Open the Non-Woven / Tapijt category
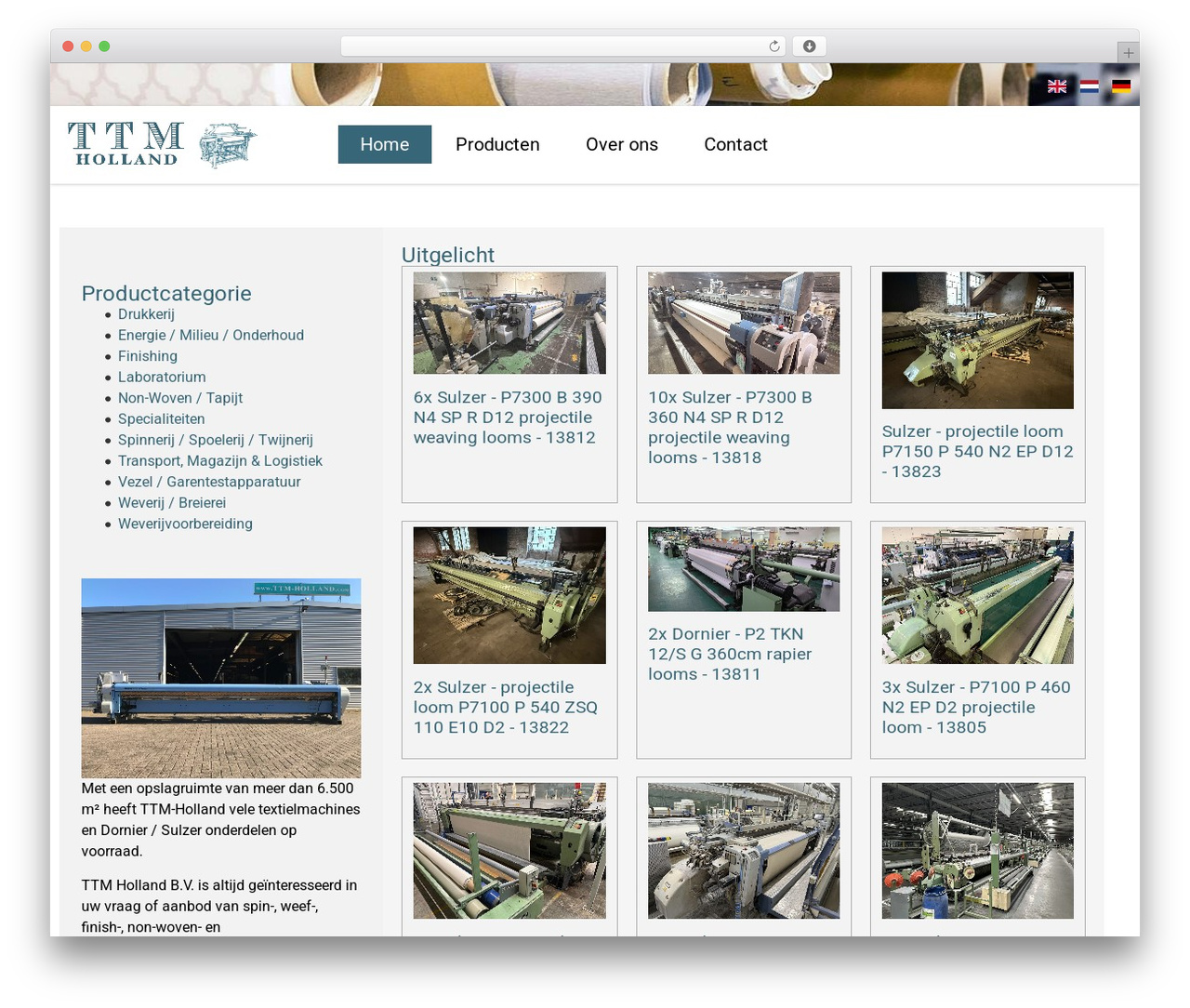The height and width of the screenshot is (1008, 1190). click(x=180, y=398)
